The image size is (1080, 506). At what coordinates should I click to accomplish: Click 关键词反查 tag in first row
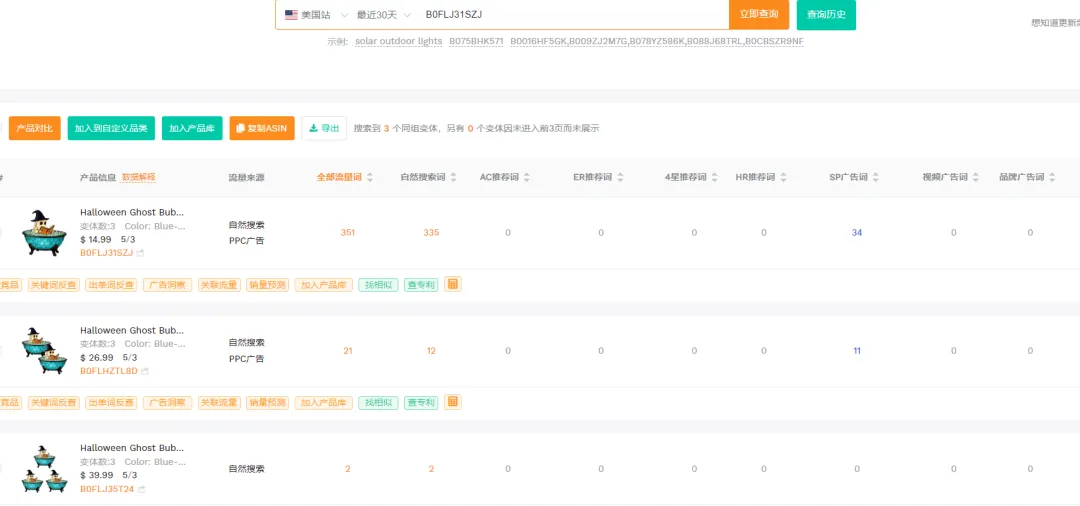pyautogui.click(x=54, y=285)
